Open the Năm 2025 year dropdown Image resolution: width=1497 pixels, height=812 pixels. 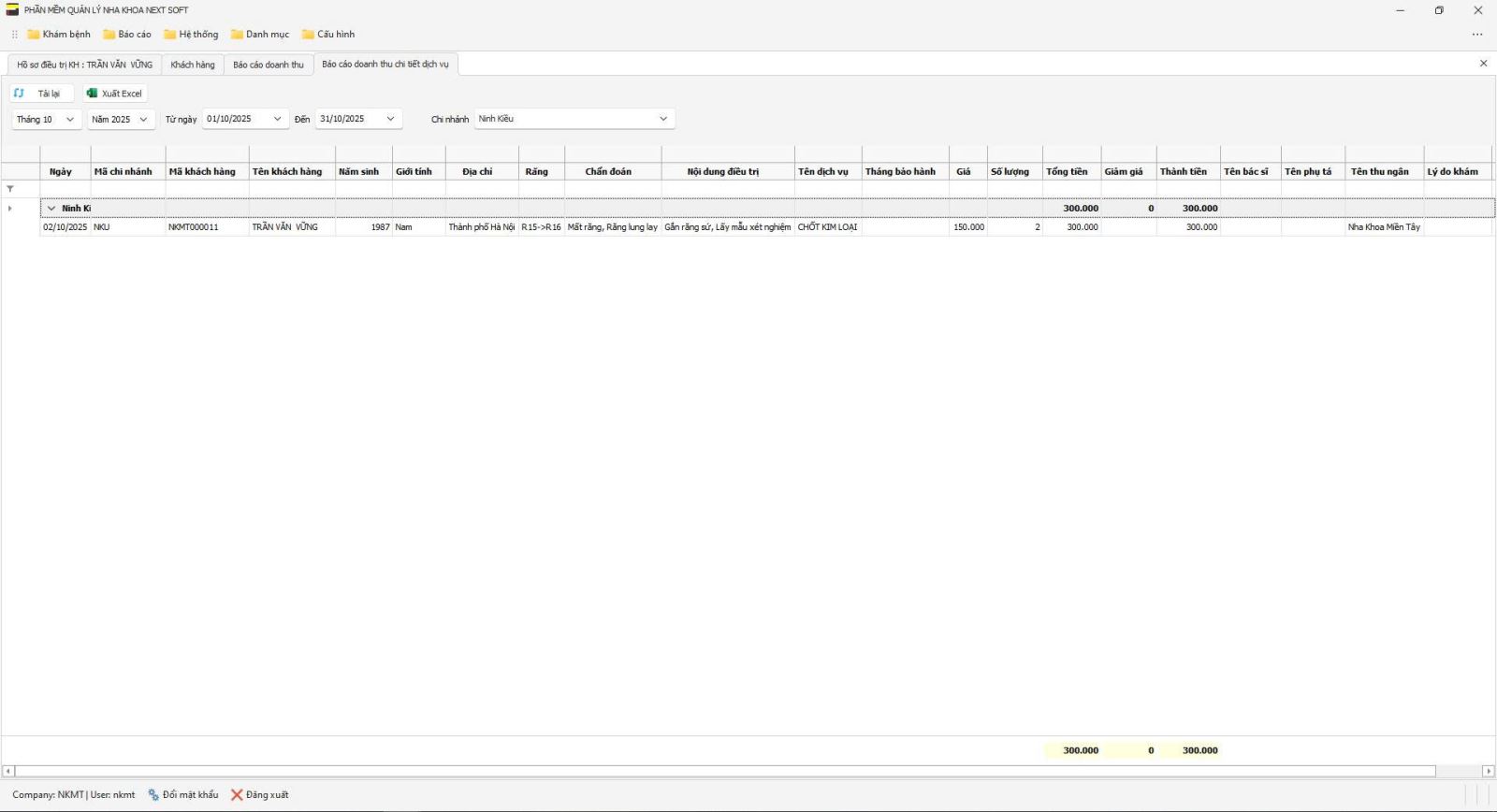[144, 120]
